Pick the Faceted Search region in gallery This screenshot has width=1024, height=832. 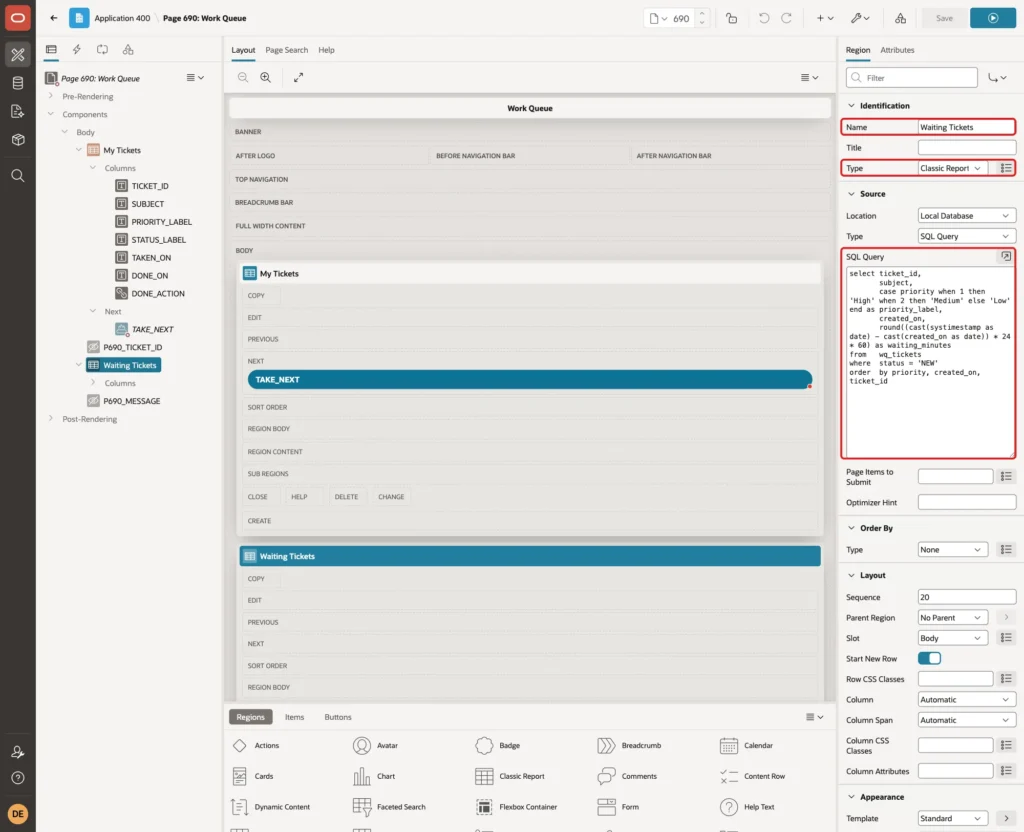[x=389, y=807]
